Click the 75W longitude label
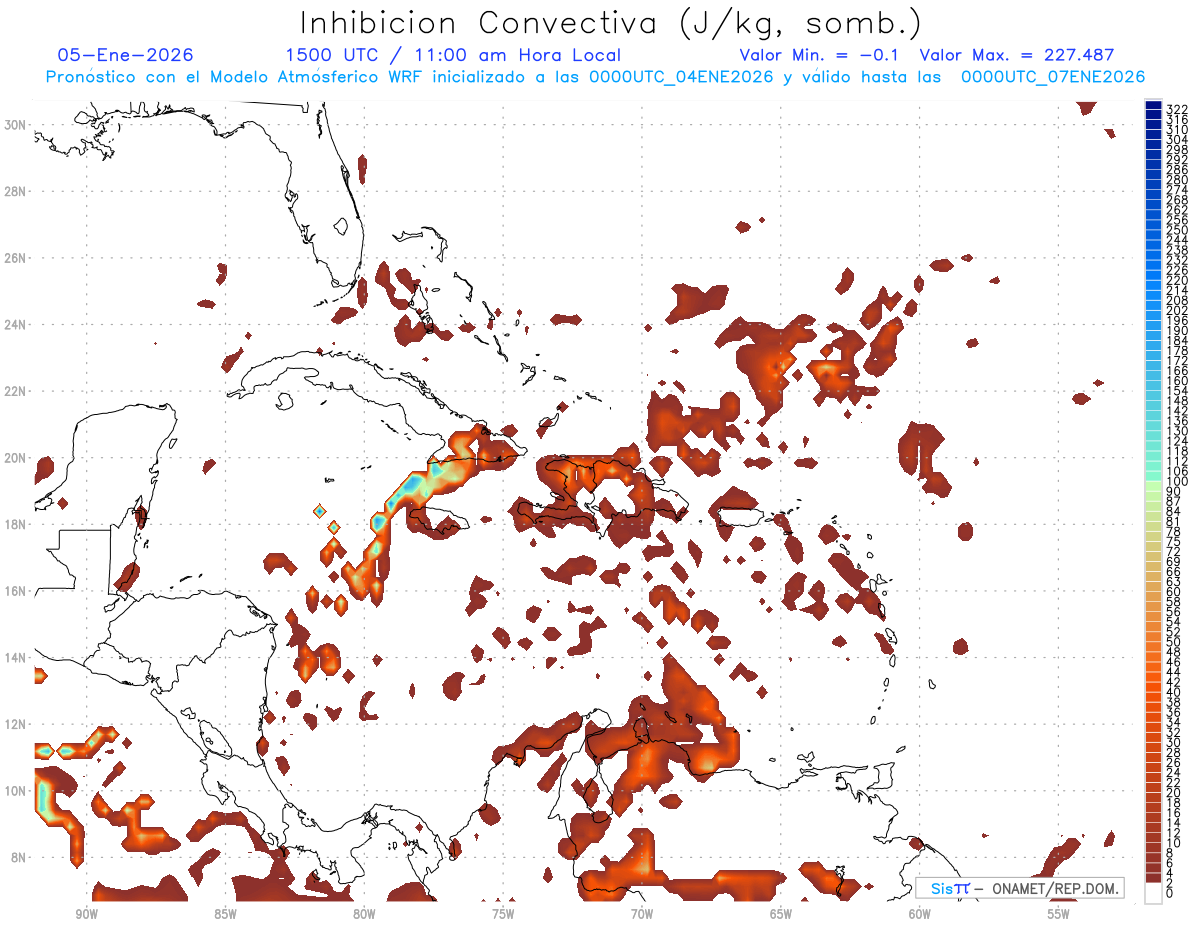This screenshot has width=1200, height=927. 503,914
